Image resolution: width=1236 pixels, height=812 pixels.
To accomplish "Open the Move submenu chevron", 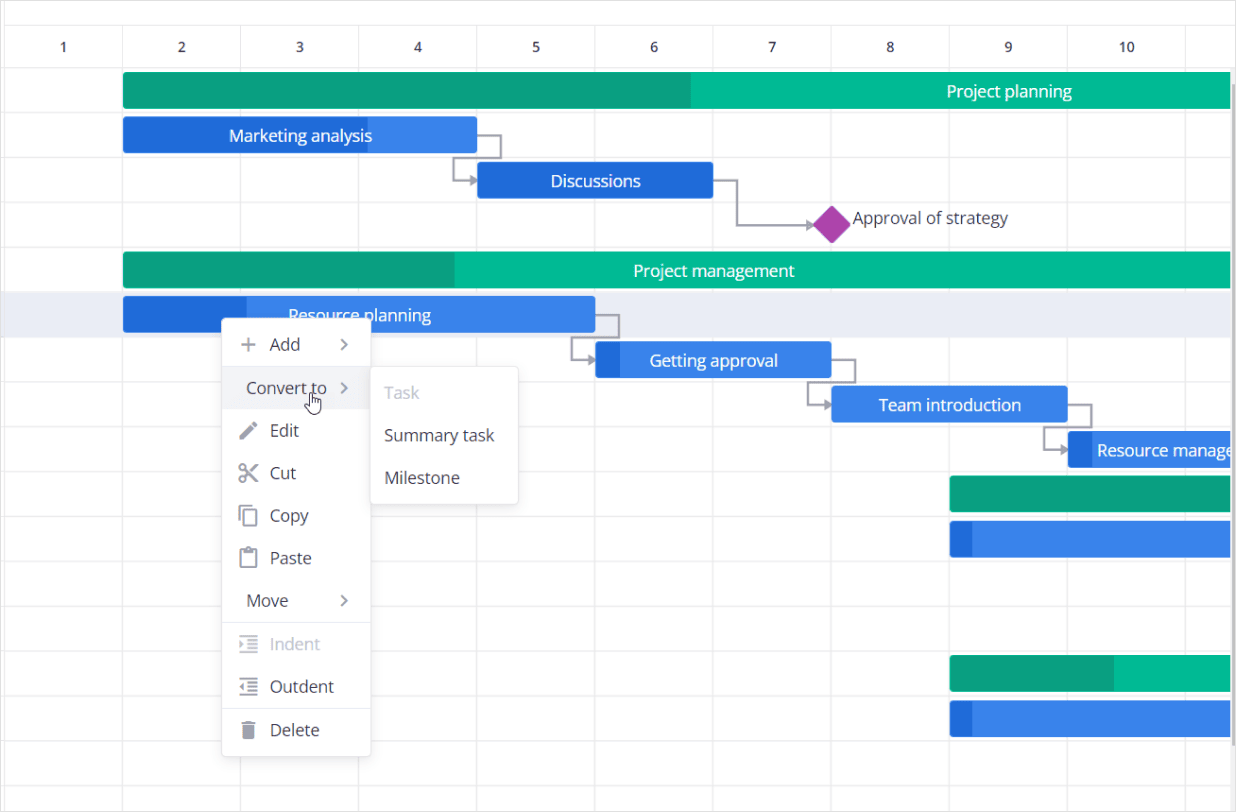I will pyautogui.click(x=344, y=600).
